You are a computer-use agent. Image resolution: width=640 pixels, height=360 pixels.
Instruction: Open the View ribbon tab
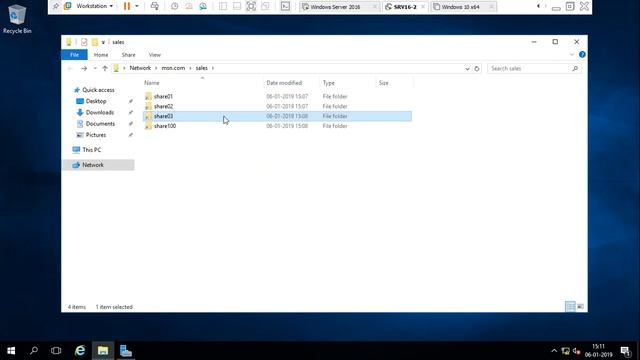[x=155, y=55]
